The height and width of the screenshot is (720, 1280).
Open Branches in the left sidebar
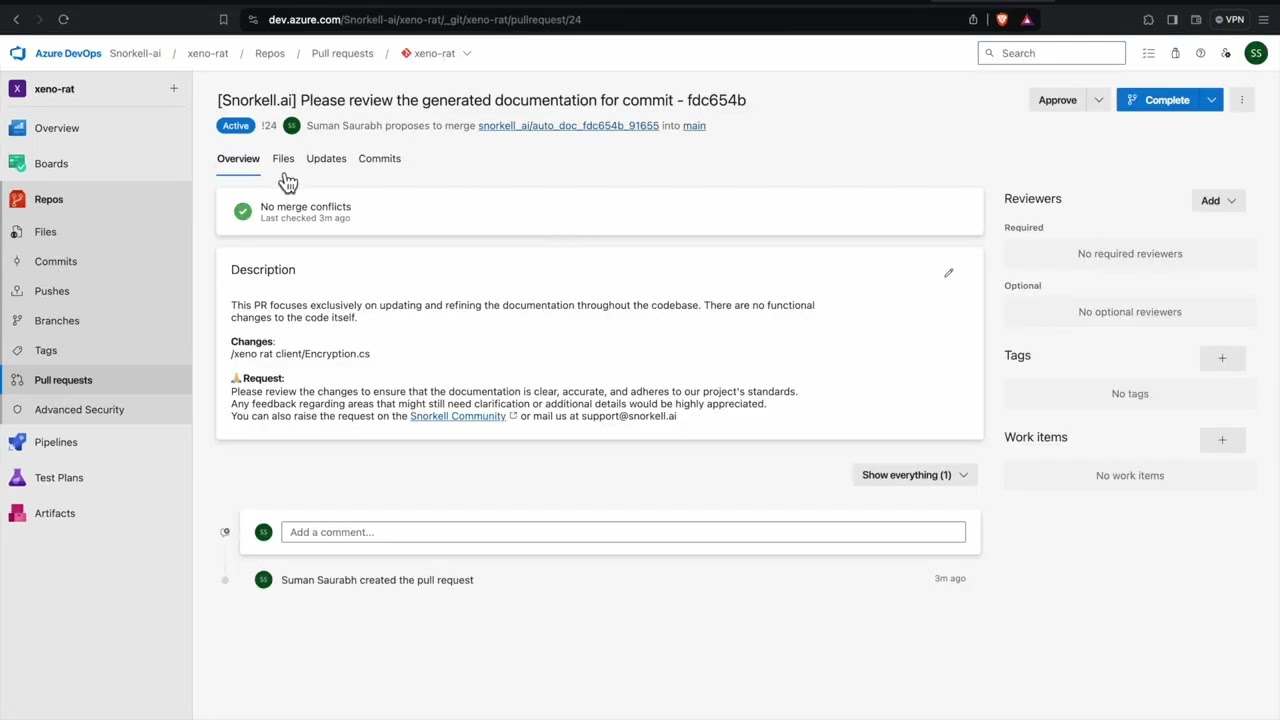[x=96, y=321]
